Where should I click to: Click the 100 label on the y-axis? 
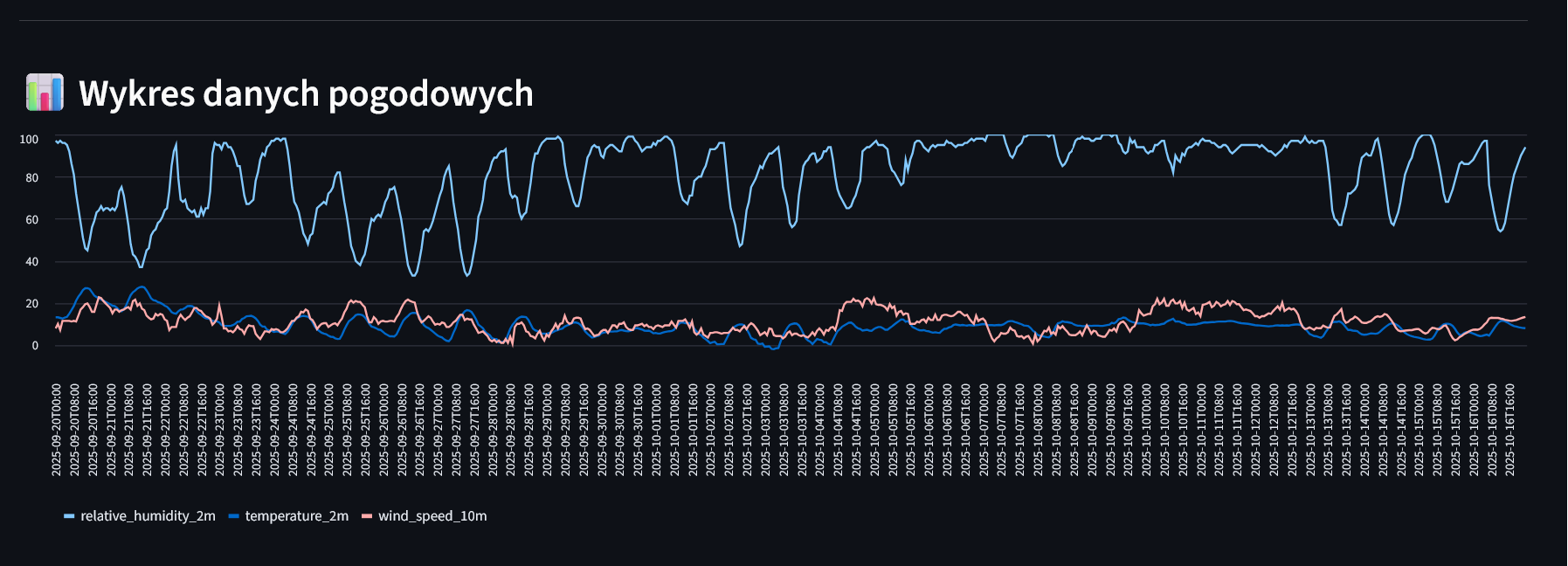[x=29, y=140]
